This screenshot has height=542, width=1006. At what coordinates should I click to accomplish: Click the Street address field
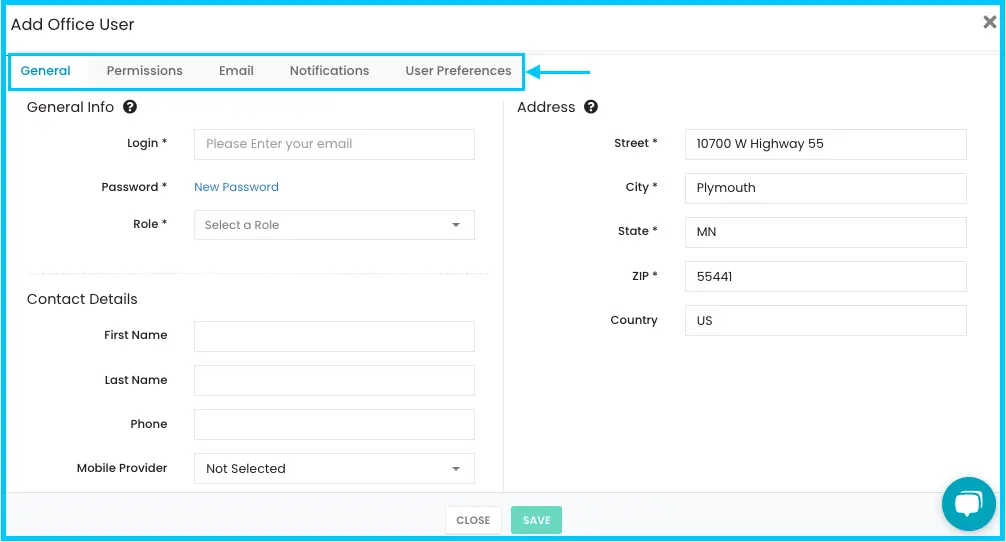coord(826,144)
